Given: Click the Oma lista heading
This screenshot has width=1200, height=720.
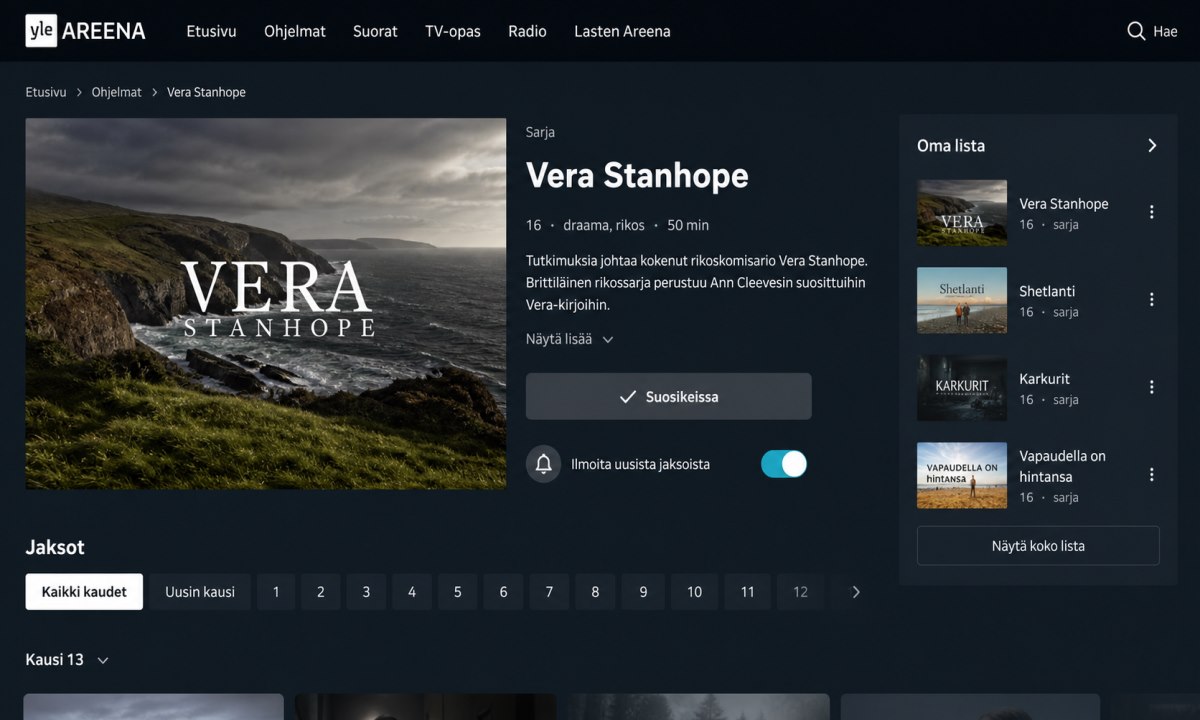Looking at the screenshot, I should point(951,146).
